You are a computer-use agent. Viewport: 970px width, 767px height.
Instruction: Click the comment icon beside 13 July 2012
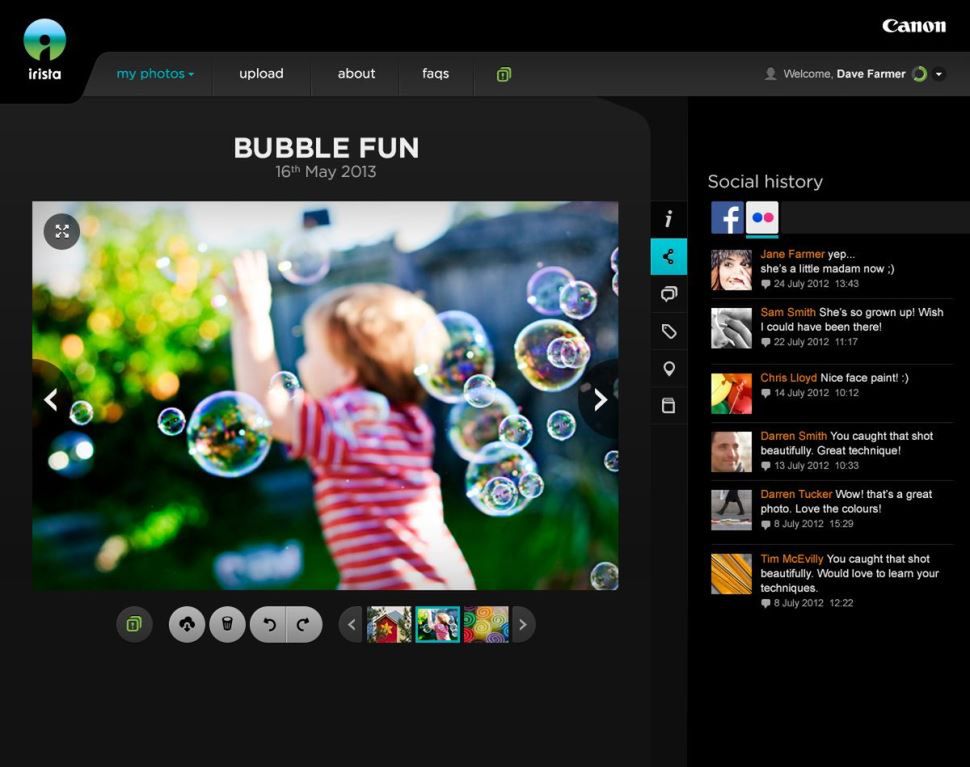coord(765,466)
